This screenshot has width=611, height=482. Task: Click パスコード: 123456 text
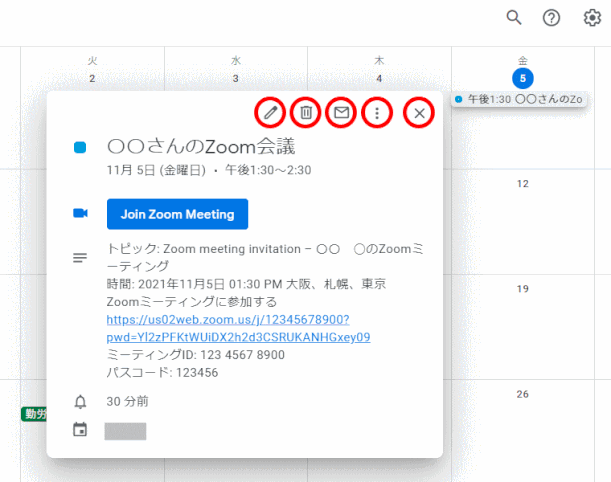[162, 373]
